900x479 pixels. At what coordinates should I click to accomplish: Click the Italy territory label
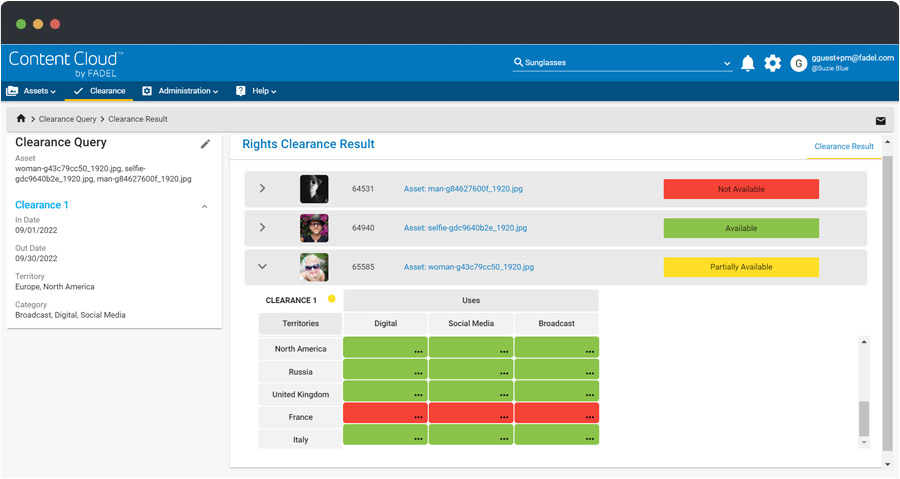click(300, 439)
